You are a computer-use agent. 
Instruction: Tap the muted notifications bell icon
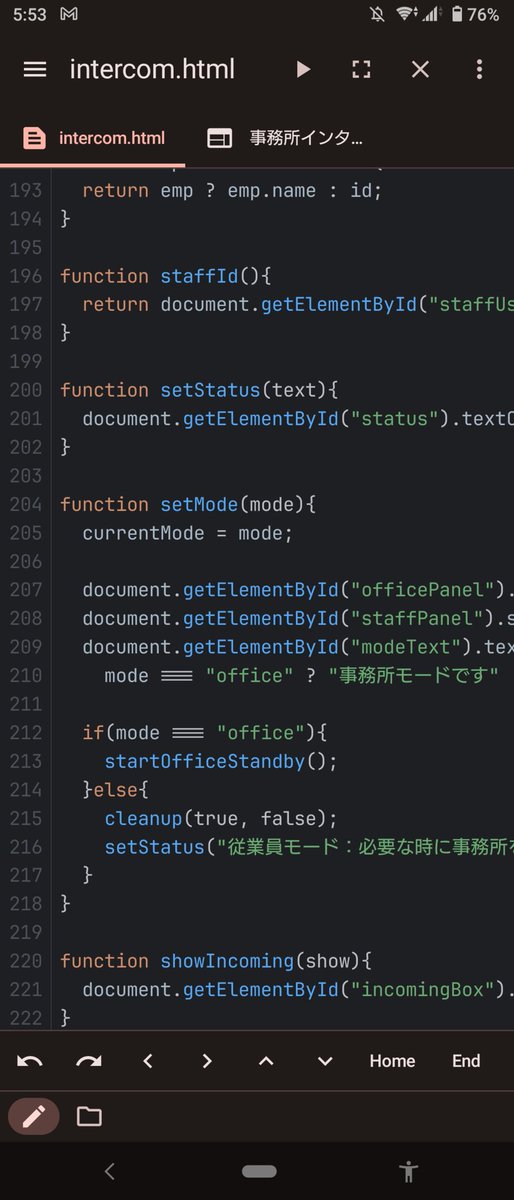(x=377, y=14)
